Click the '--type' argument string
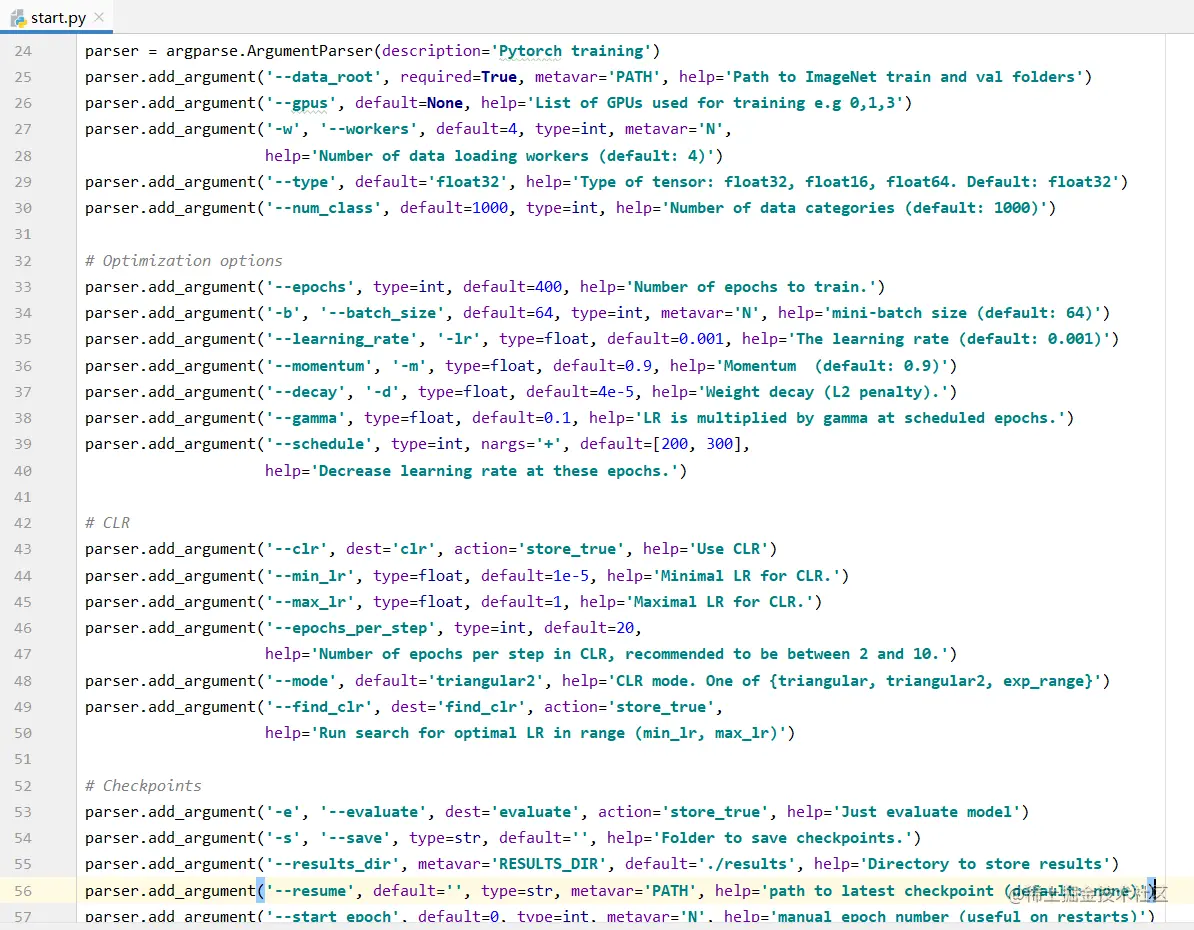1194x930 pixels. pos(302,182)
